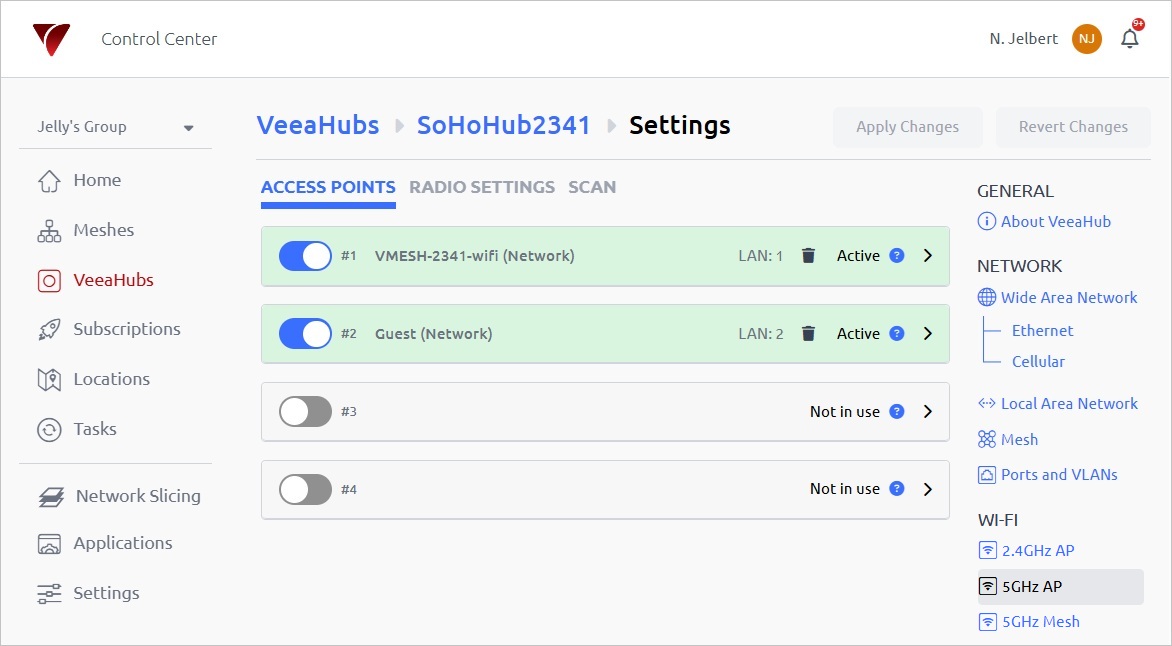Viewport: 1172px width, 646px height.
Task: Expand access point #3 chevron
Action: (x=928, y=411)
